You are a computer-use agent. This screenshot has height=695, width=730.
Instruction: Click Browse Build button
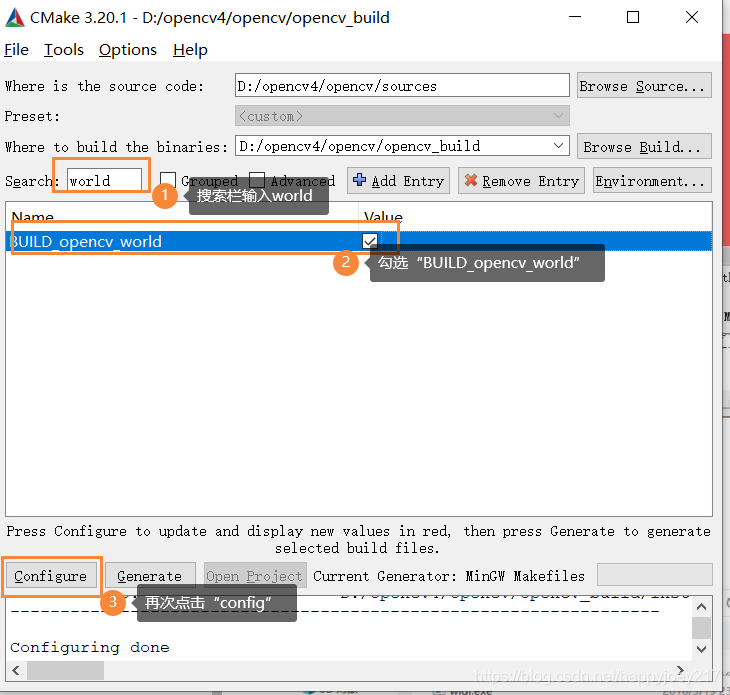point(644,147)
